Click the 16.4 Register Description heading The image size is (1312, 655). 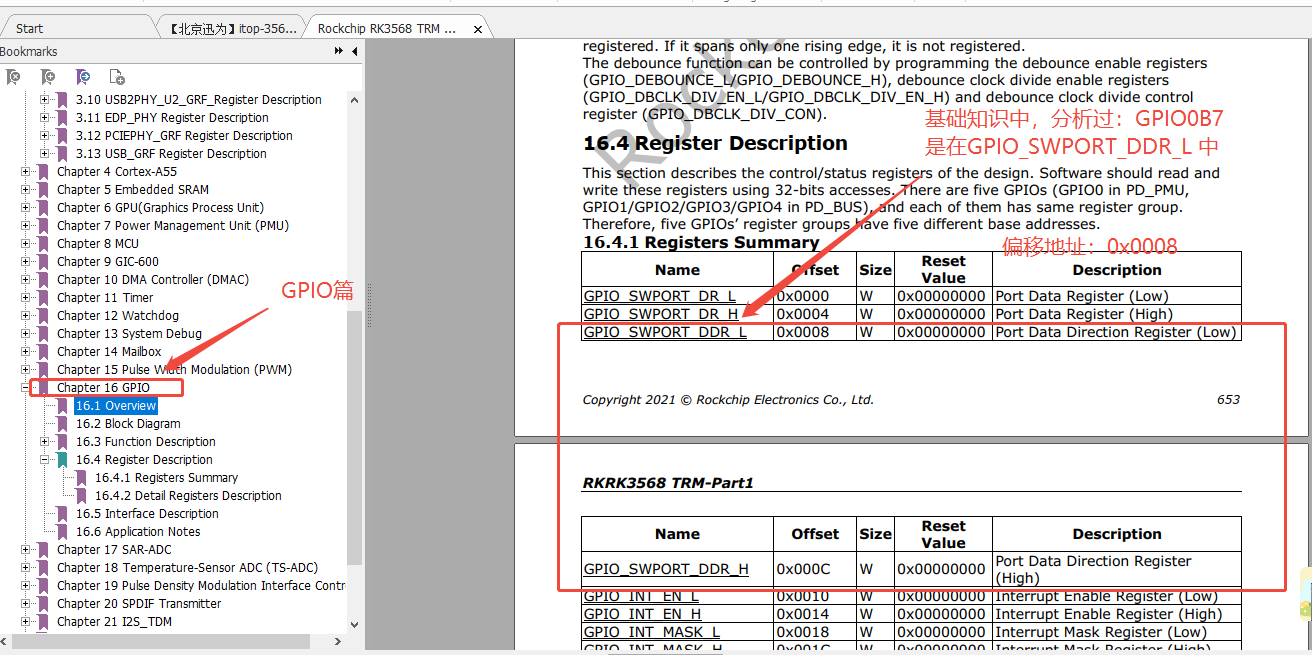[x=715, y=143]
